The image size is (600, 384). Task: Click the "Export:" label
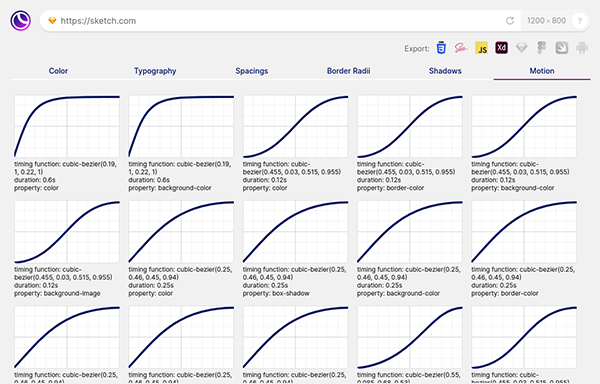(417, 49)
